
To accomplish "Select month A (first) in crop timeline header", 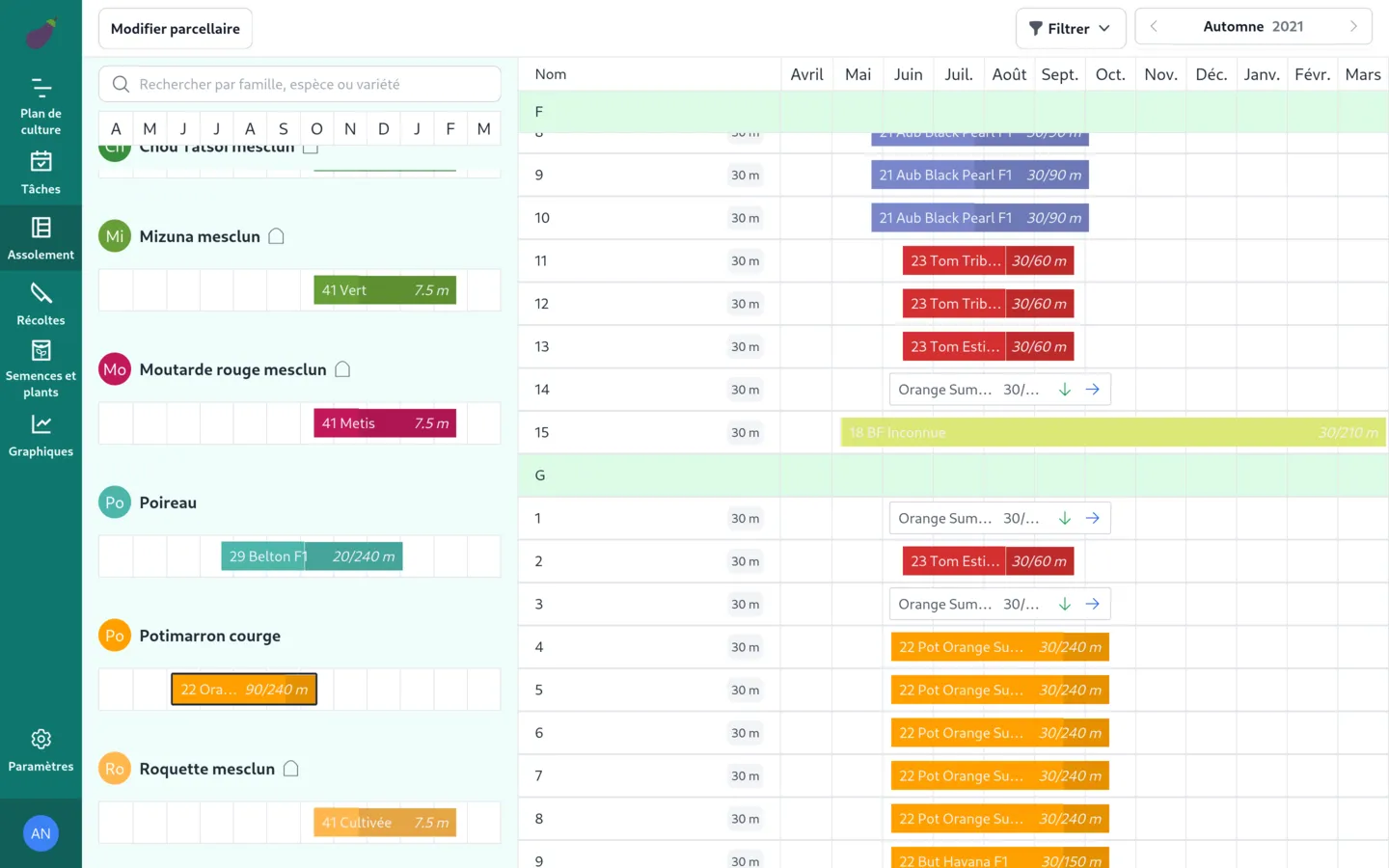I will (116, 128).
